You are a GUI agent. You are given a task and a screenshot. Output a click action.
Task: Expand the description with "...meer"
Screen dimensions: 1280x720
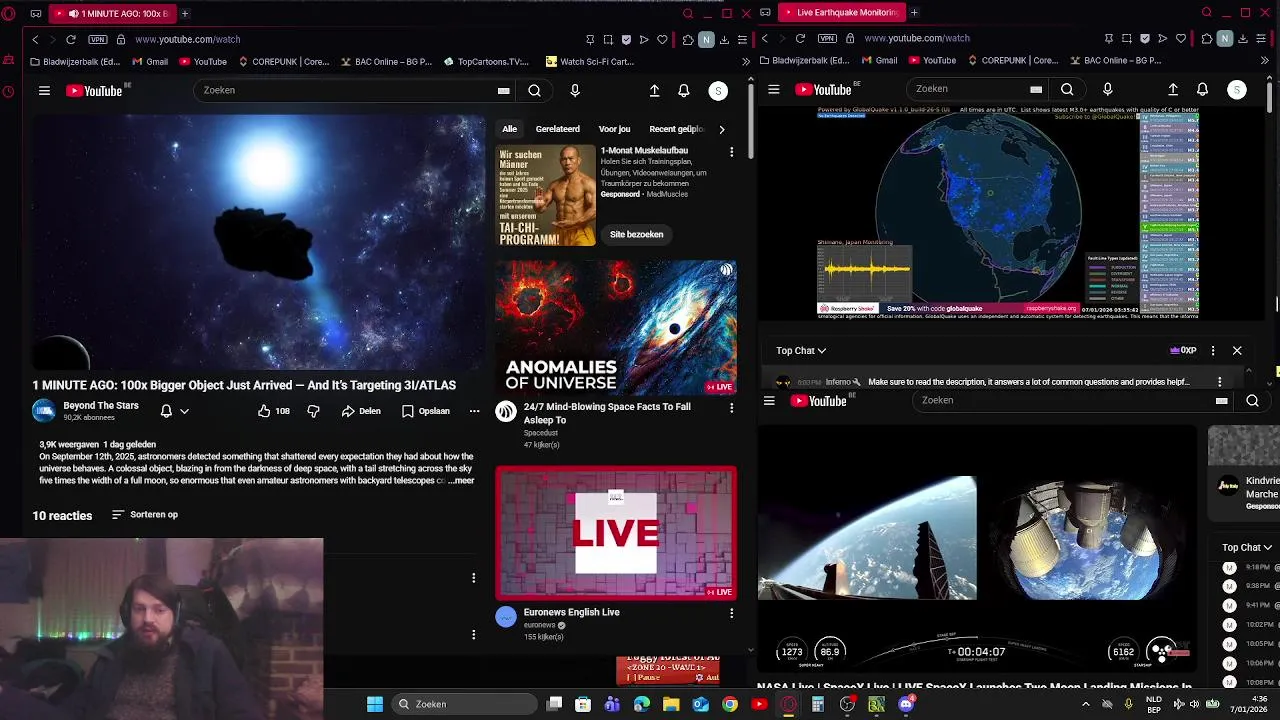tap(461, 481)
